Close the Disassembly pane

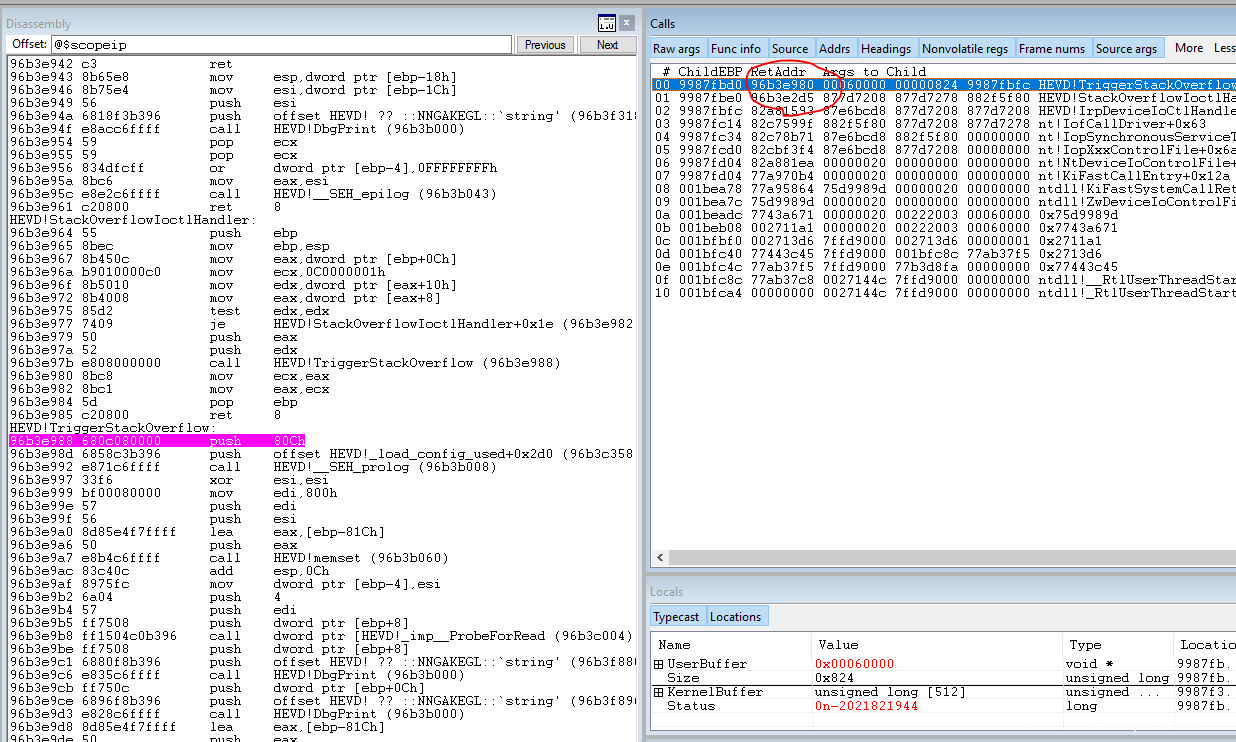click(626, 23)
